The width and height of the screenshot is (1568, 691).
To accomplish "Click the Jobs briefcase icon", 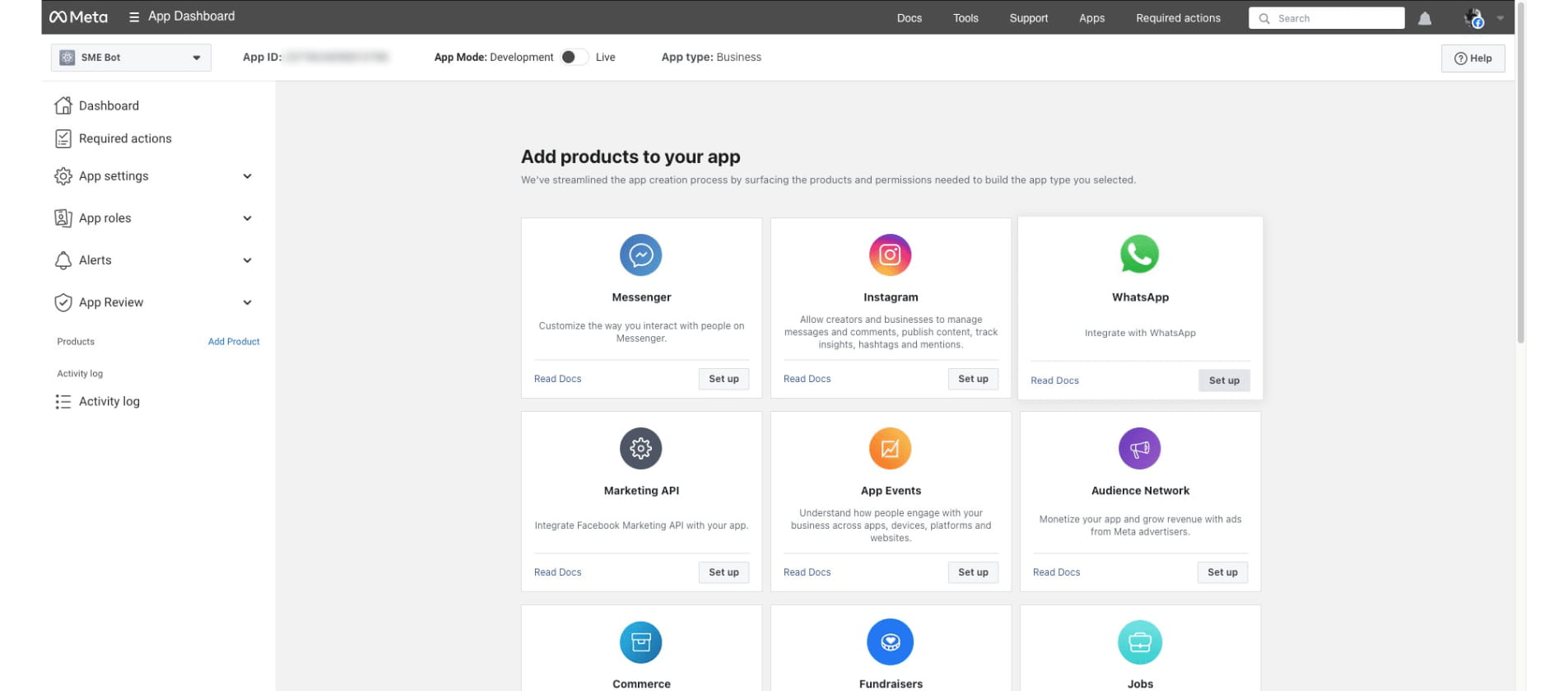I will tap(1140, 642).
